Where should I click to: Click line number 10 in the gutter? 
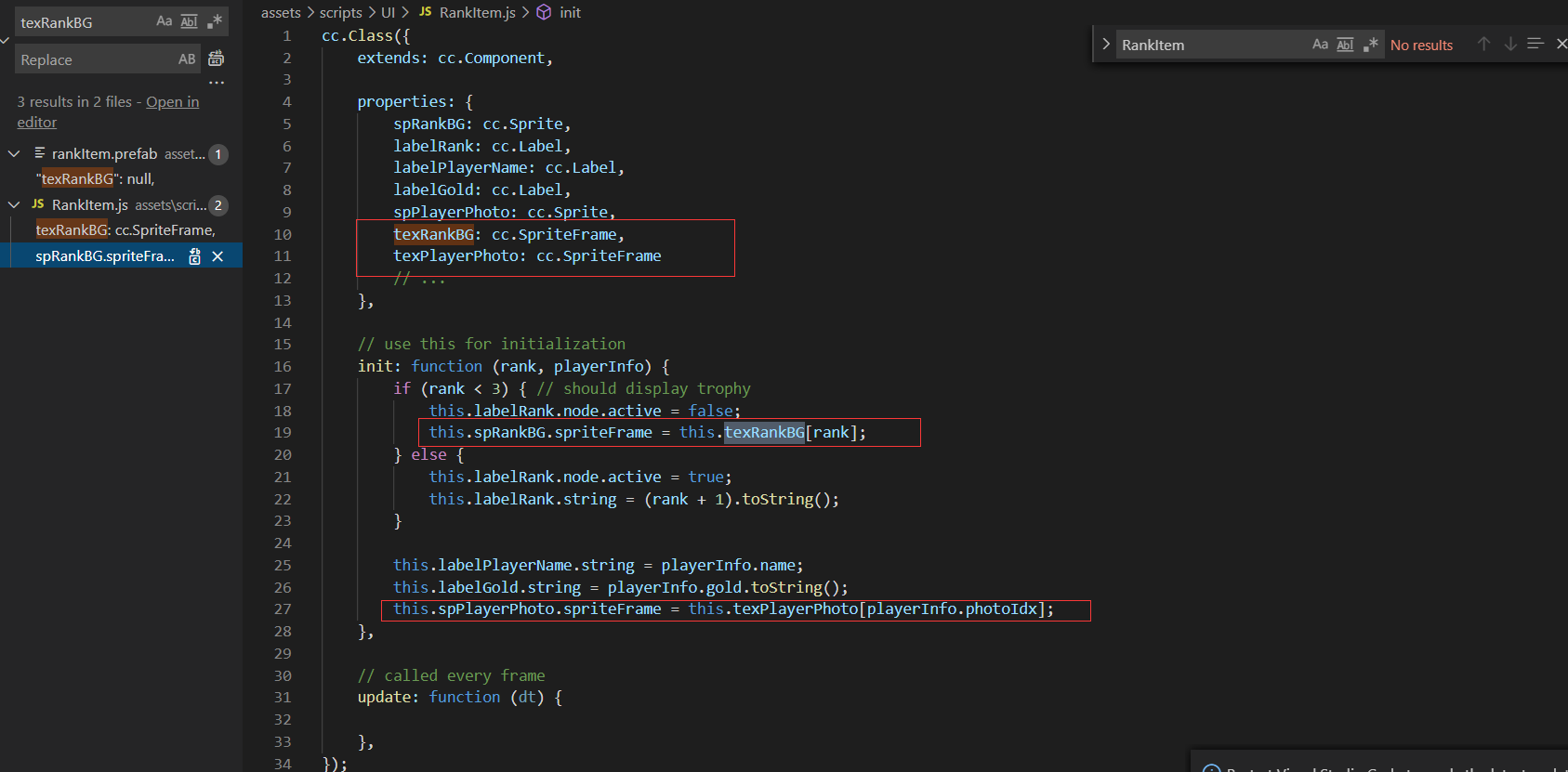[x=283, y=234]
